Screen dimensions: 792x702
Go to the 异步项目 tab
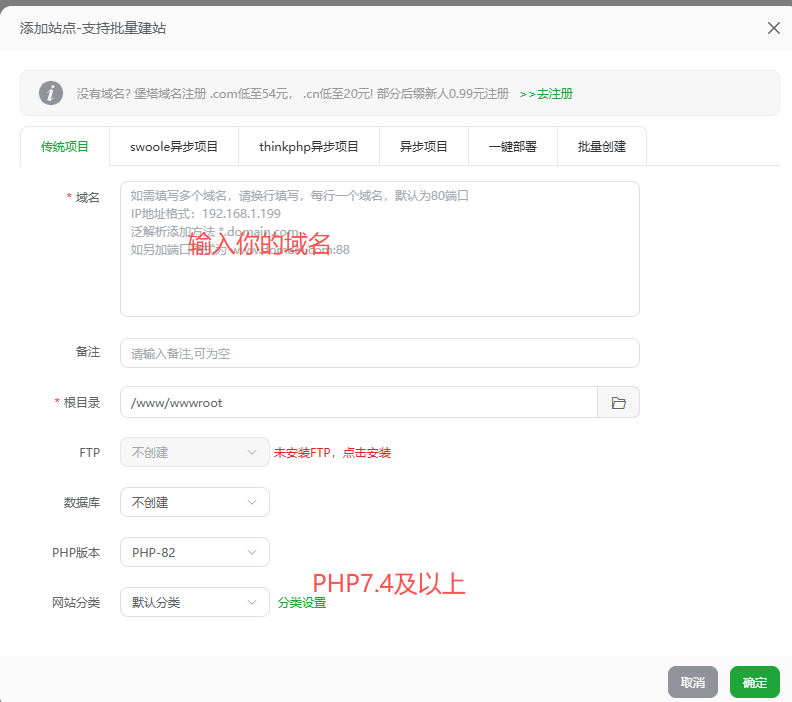[x=424, y=146]
